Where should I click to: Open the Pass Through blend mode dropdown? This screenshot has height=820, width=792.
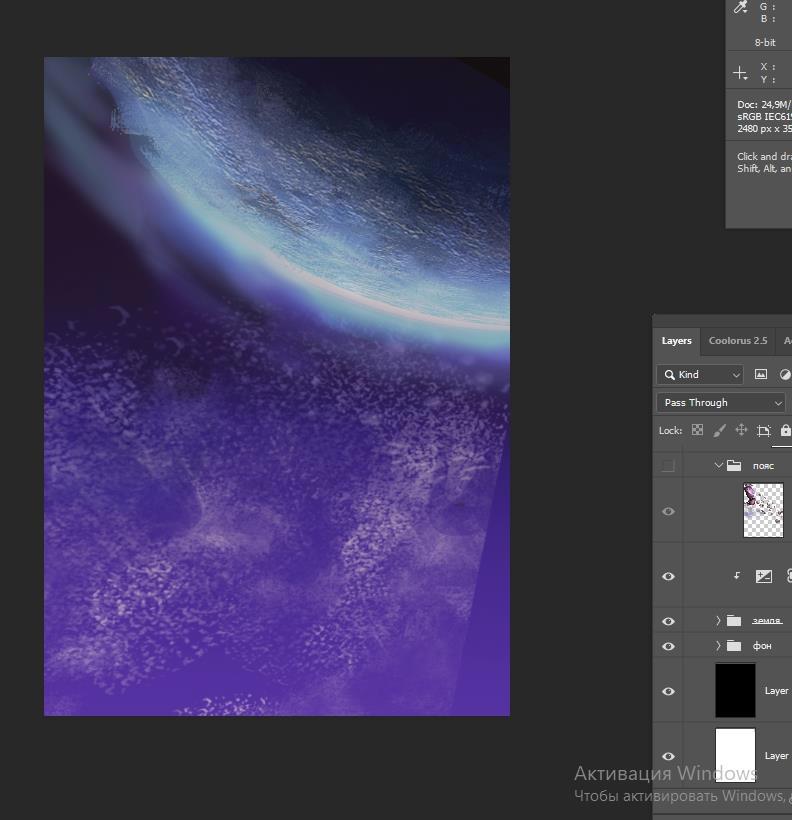721,402
